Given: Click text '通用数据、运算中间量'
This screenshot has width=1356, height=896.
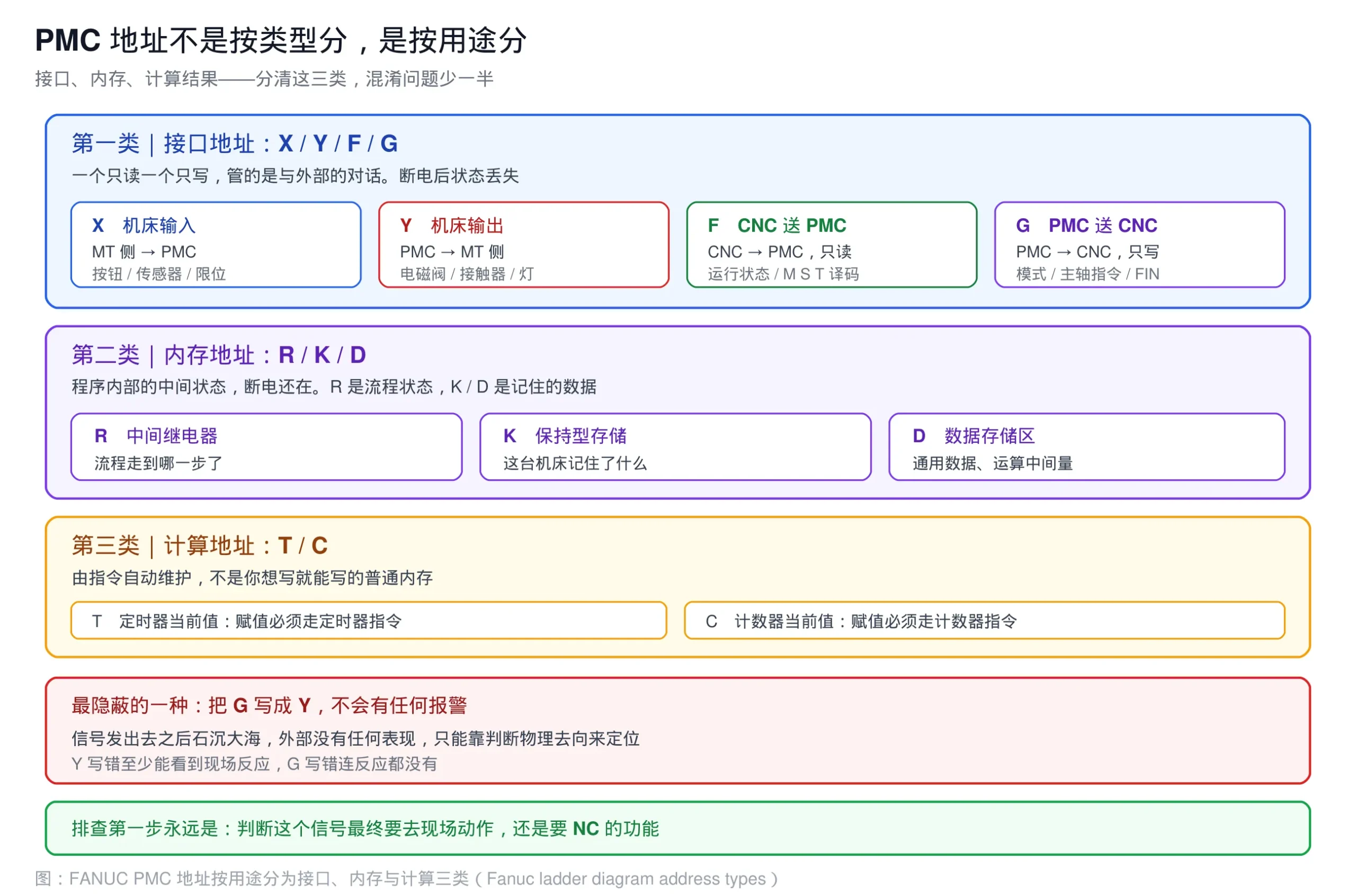Looking at the screenshot, I should point(993,463).
